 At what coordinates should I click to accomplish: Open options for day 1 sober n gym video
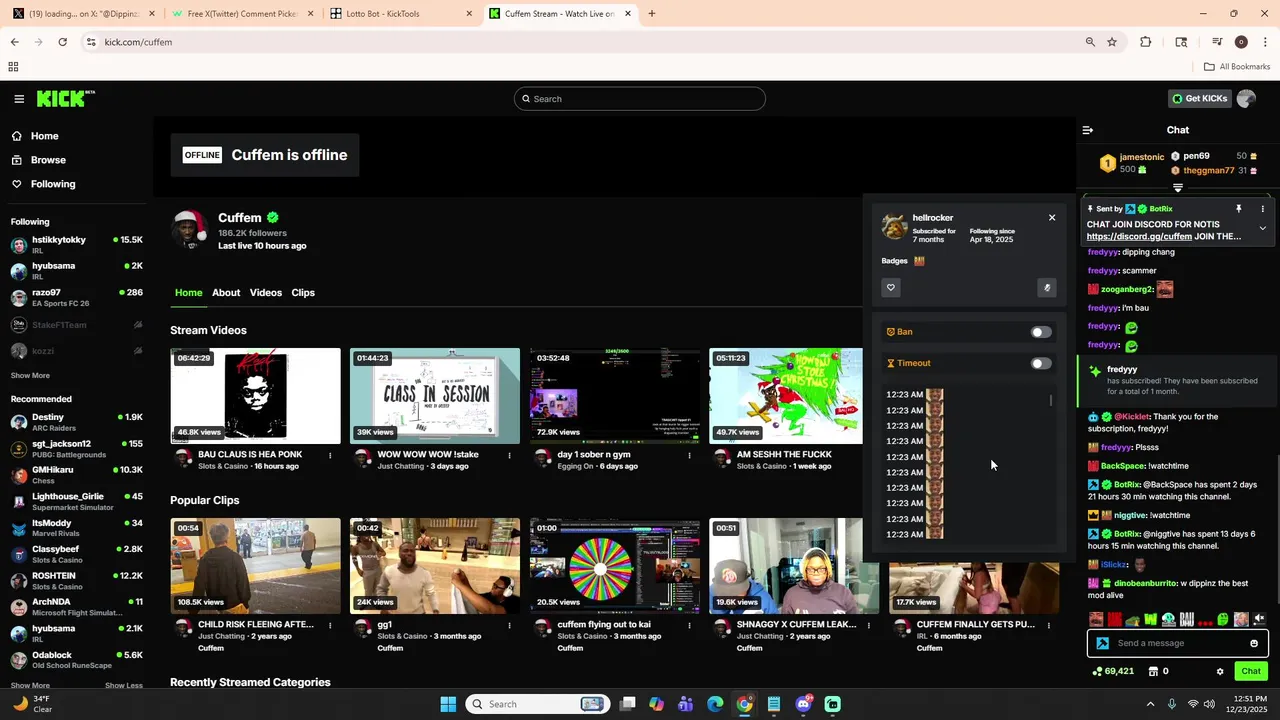689,455
